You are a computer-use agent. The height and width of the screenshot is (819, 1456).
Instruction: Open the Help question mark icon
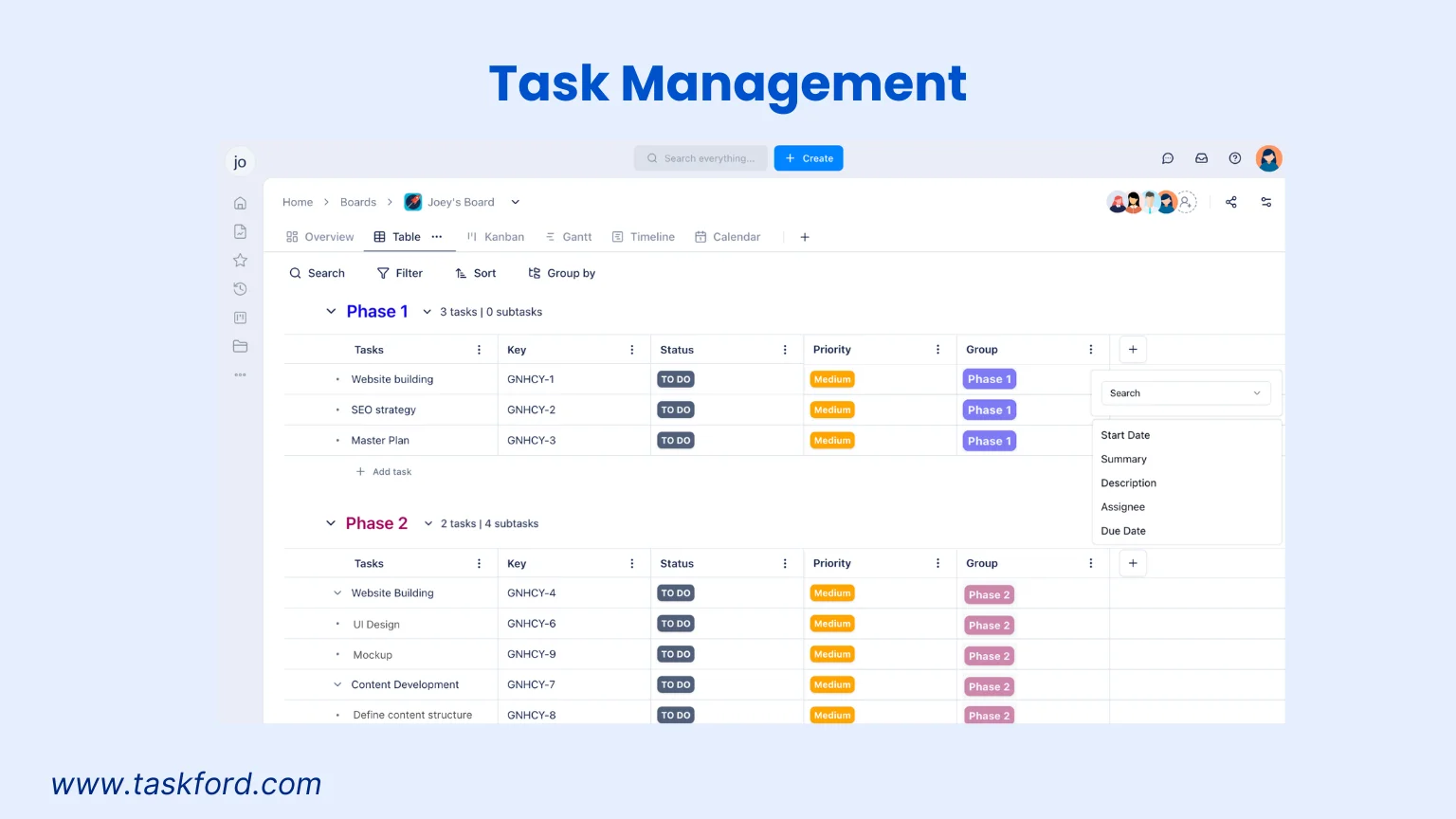pos(1234,158)
